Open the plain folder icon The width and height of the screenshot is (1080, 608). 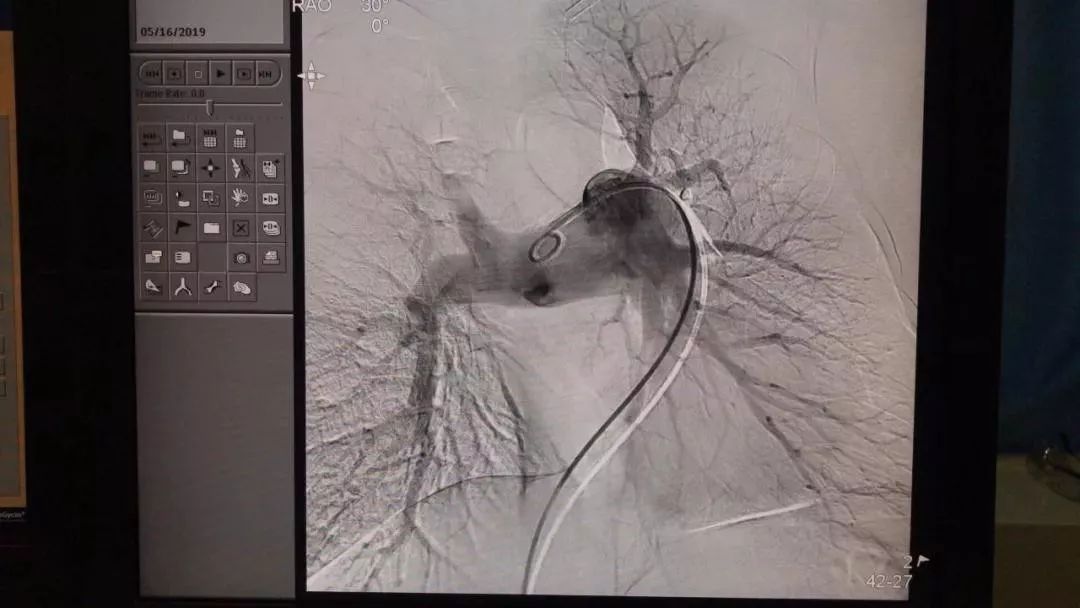(x=210, y=228)
